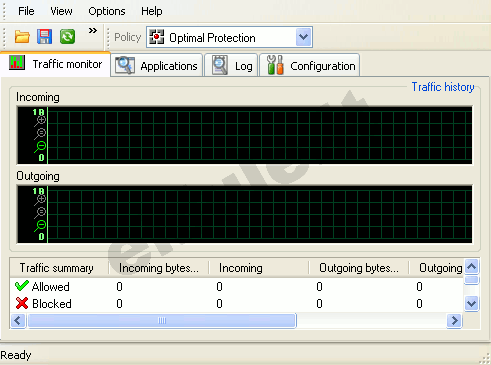This screenshot has height=365, width=491.
Task: Click green zoom icon on Incoming graph
Action: (40, 147)
